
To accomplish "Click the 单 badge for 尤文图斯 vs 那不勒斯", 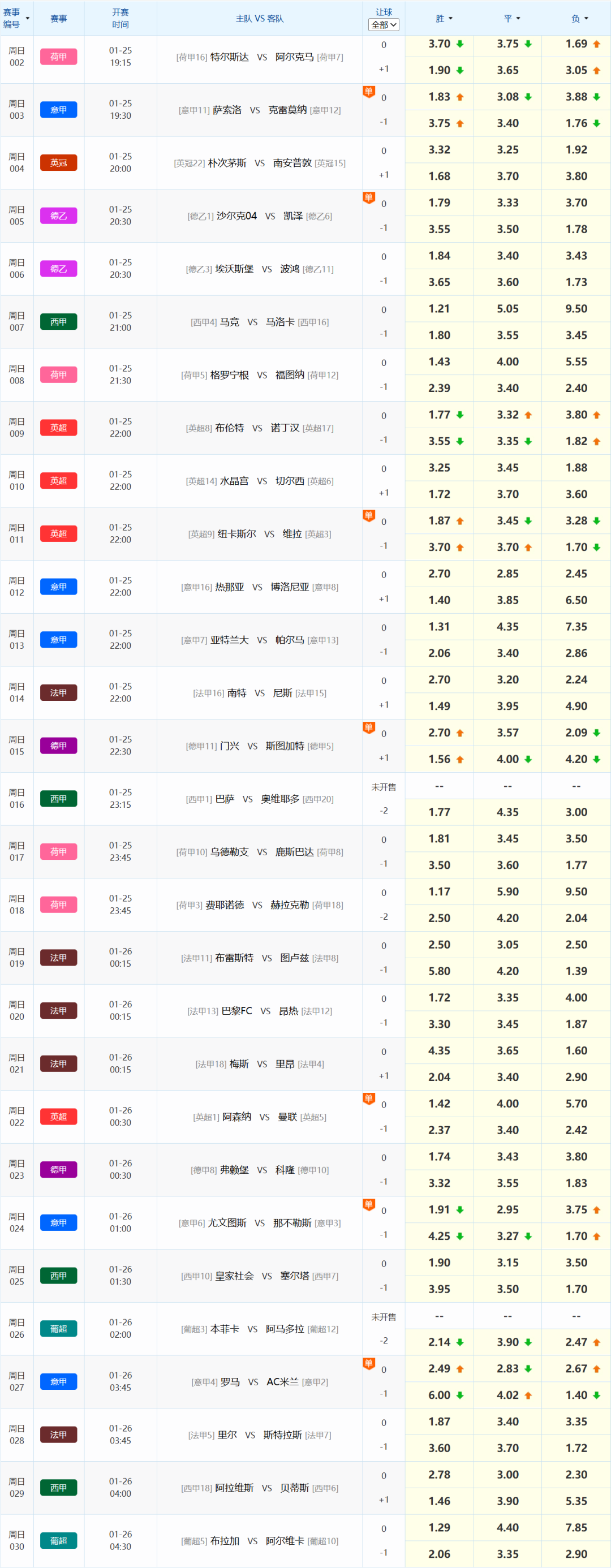I will tap(368, 1205).
